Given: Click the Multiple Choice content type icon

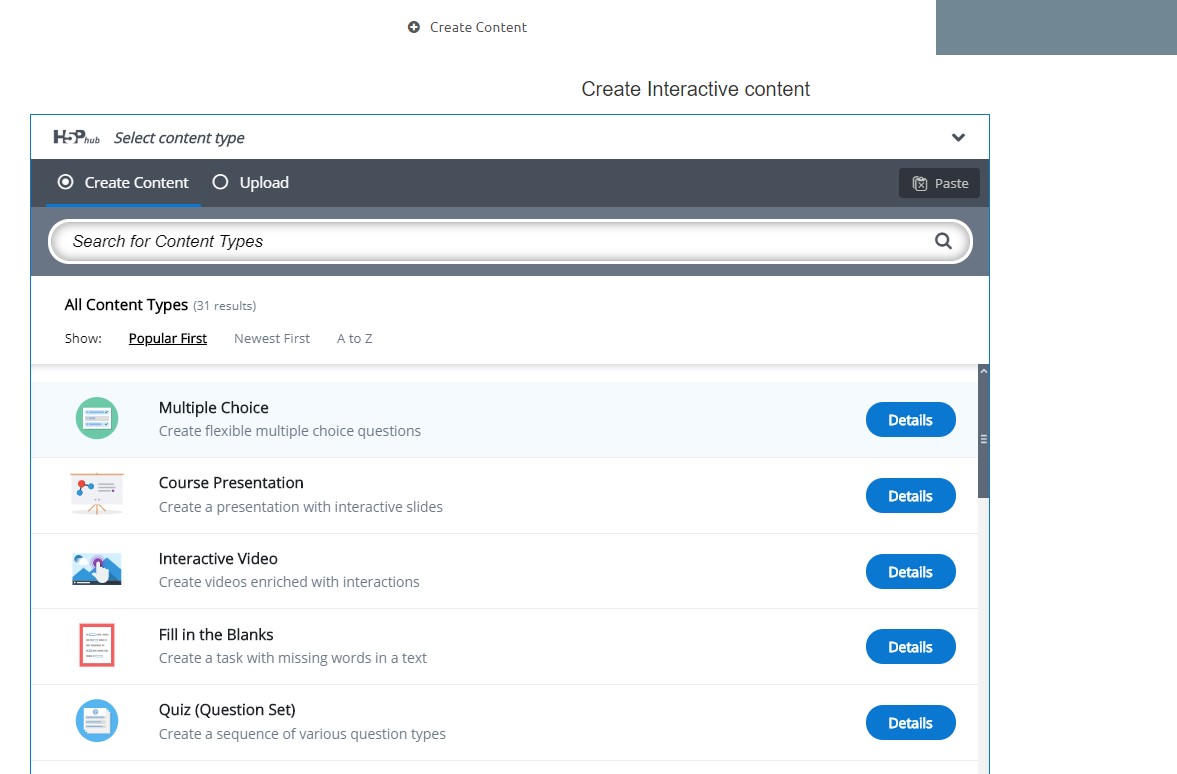Looking at the screenshot, I should click(97, 418).
